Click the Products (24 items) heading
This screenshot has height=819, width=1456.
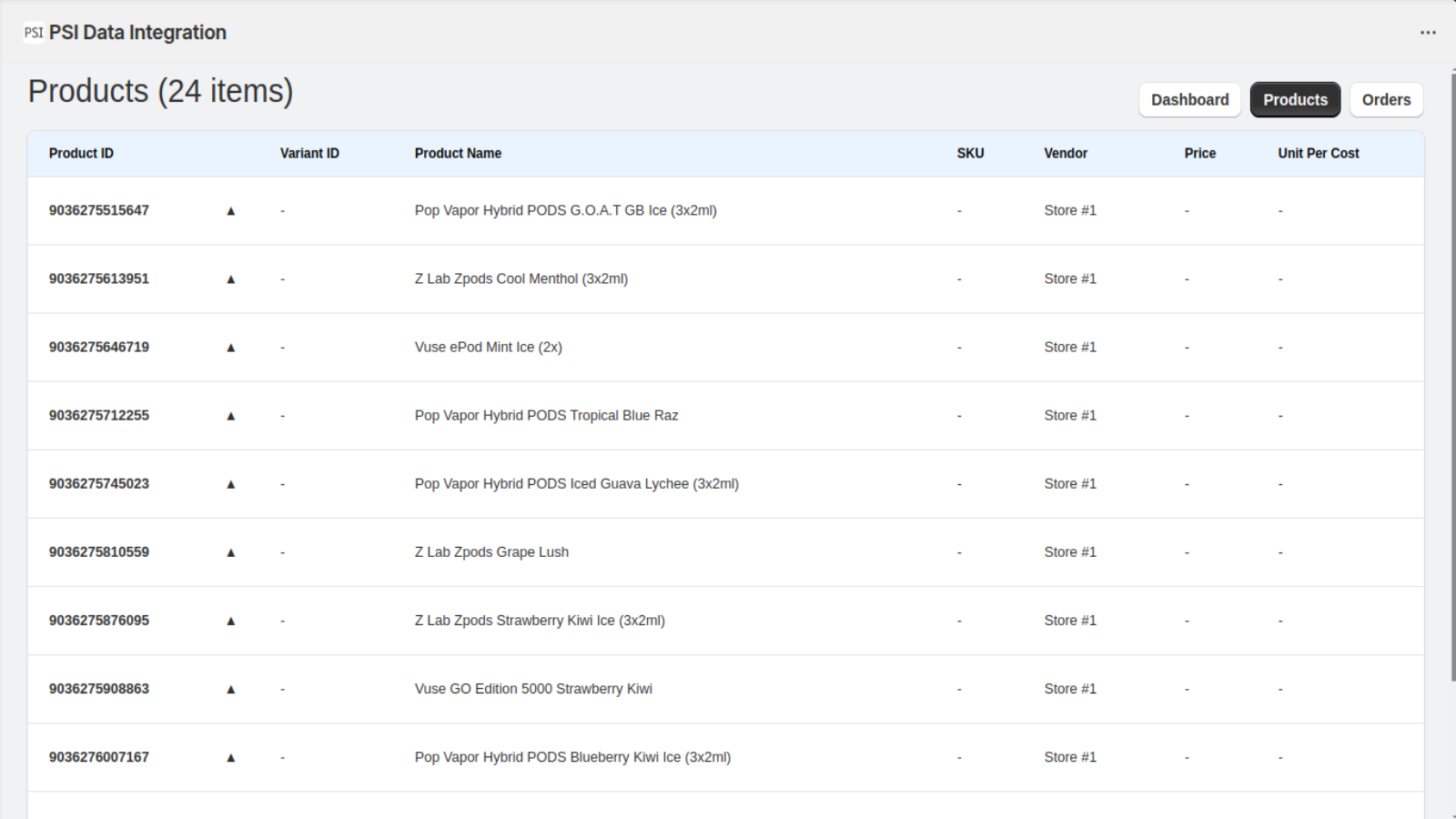click(x=161, y=92)
